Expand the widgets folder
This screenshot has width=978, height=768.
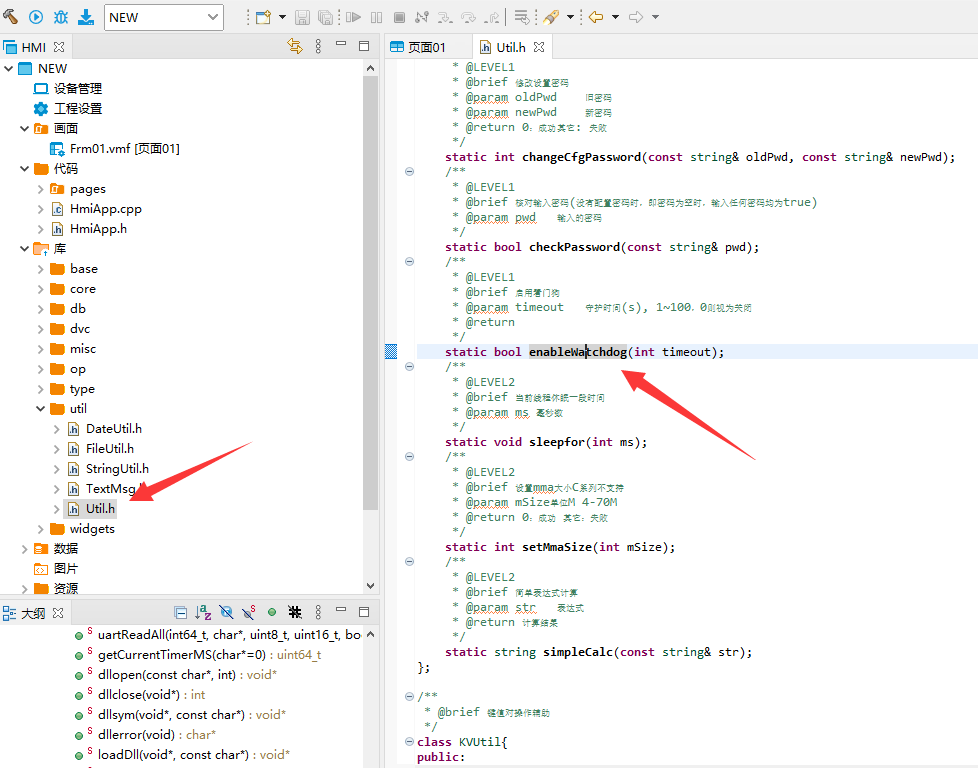(x=41, y=529)
